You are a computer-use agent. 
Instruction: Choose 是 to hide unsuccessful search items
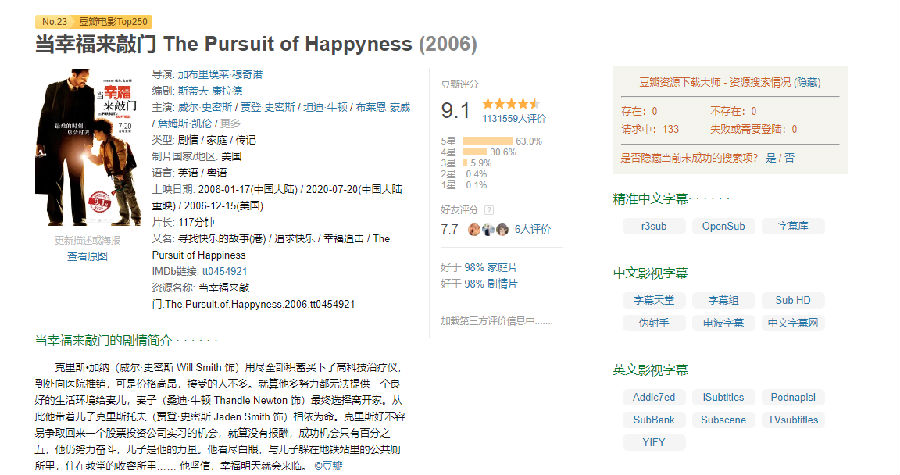point(771,158)
